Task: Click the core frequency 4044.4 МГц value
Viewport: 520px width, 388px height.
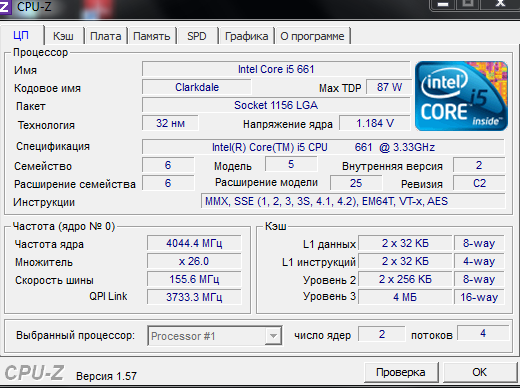Action: [194, 243]
